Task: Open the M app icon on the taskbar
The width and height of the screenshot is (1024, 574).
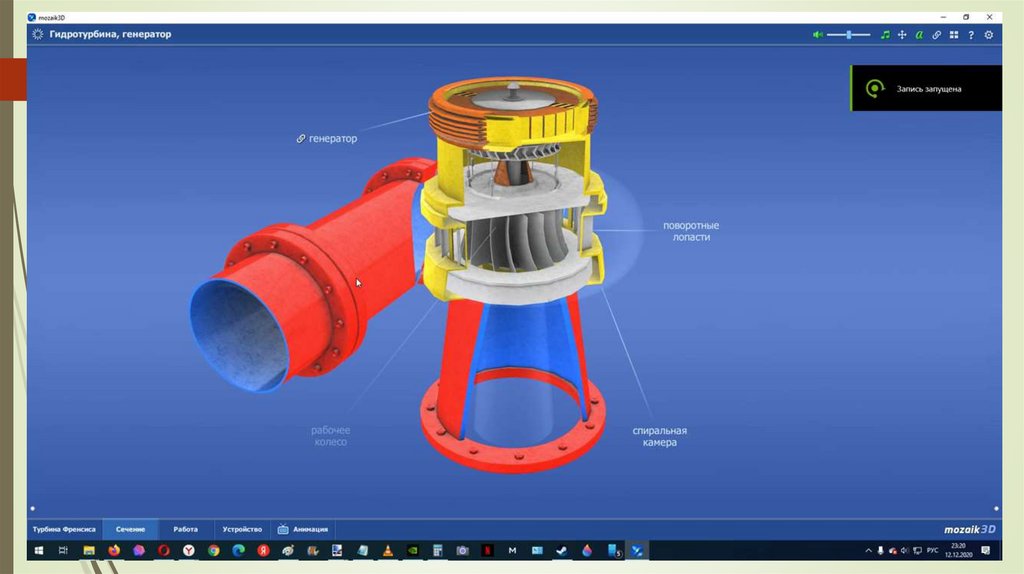Action: pyautogui.click(x=512, y=550)
